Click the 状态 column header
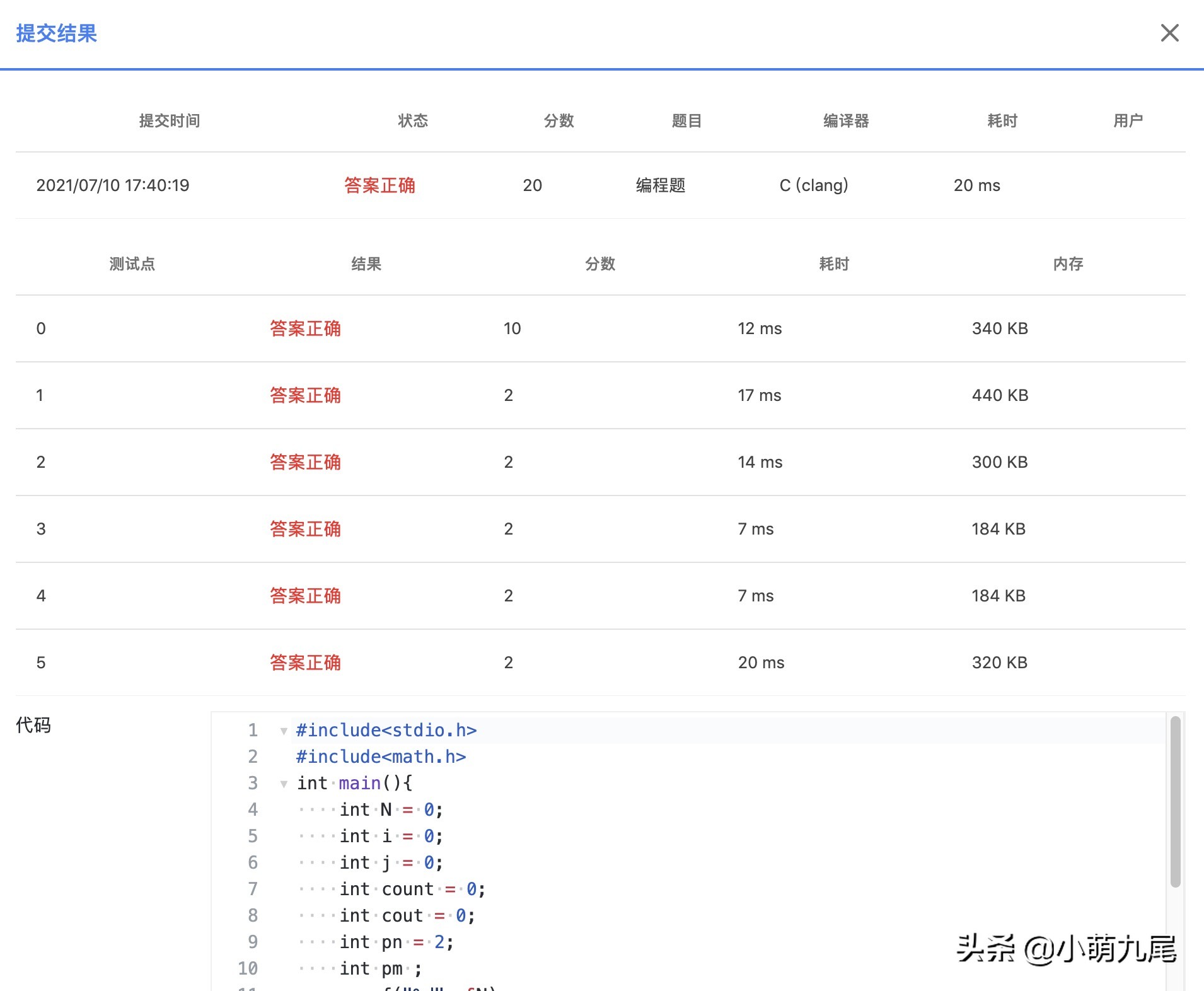The width and height of the screenshot is (1204, 991). (413, 120)
